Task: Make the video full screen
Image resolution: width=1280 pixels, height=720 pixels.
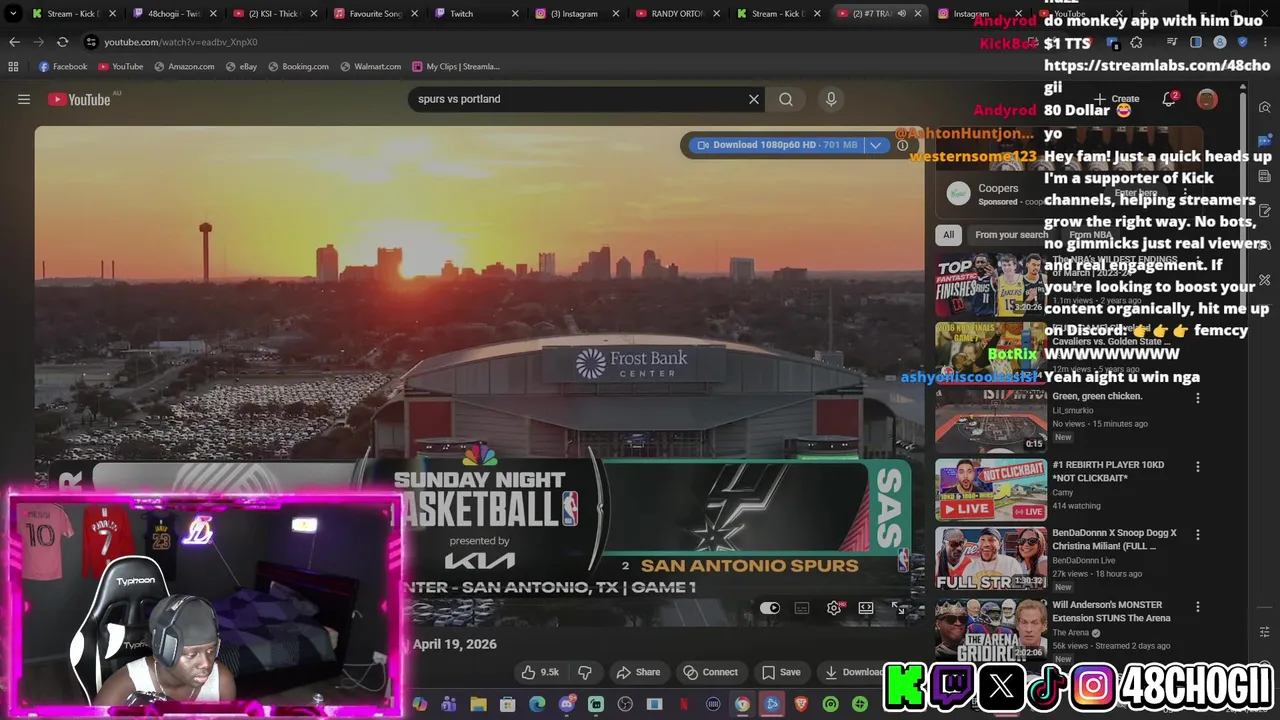Action: (898, 608)
